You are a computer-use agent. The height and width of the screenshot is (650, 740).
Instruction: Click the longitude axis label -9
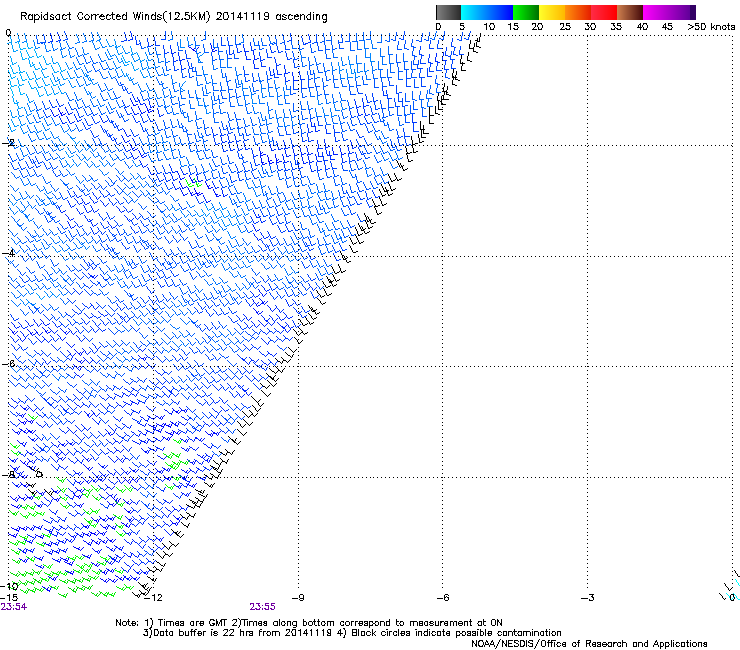[298, 598]
